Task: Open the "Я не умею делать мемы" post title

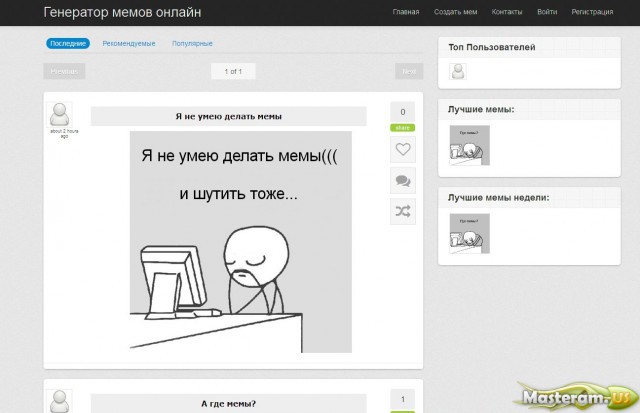Action: click(x=229, y=116)
